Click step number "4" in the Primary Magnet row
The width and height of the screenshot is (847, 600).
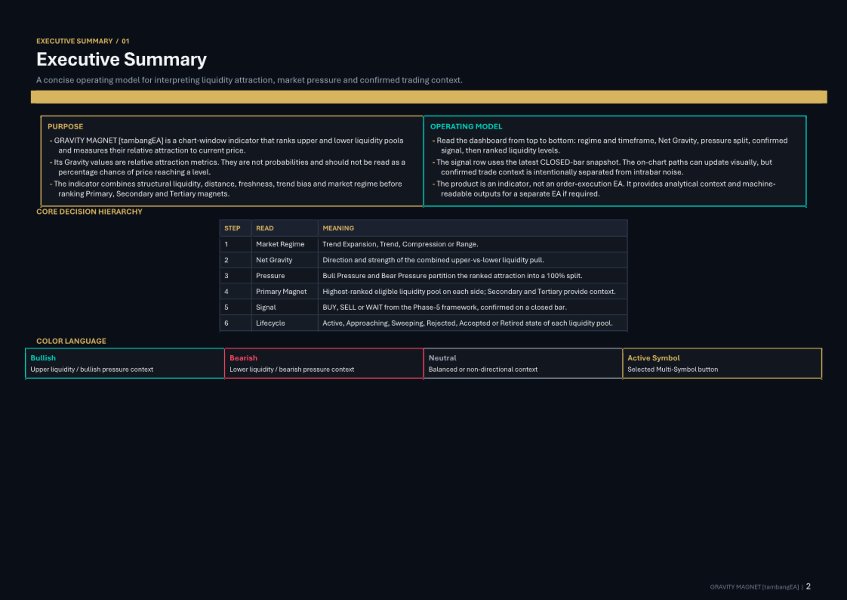(226, 292)
